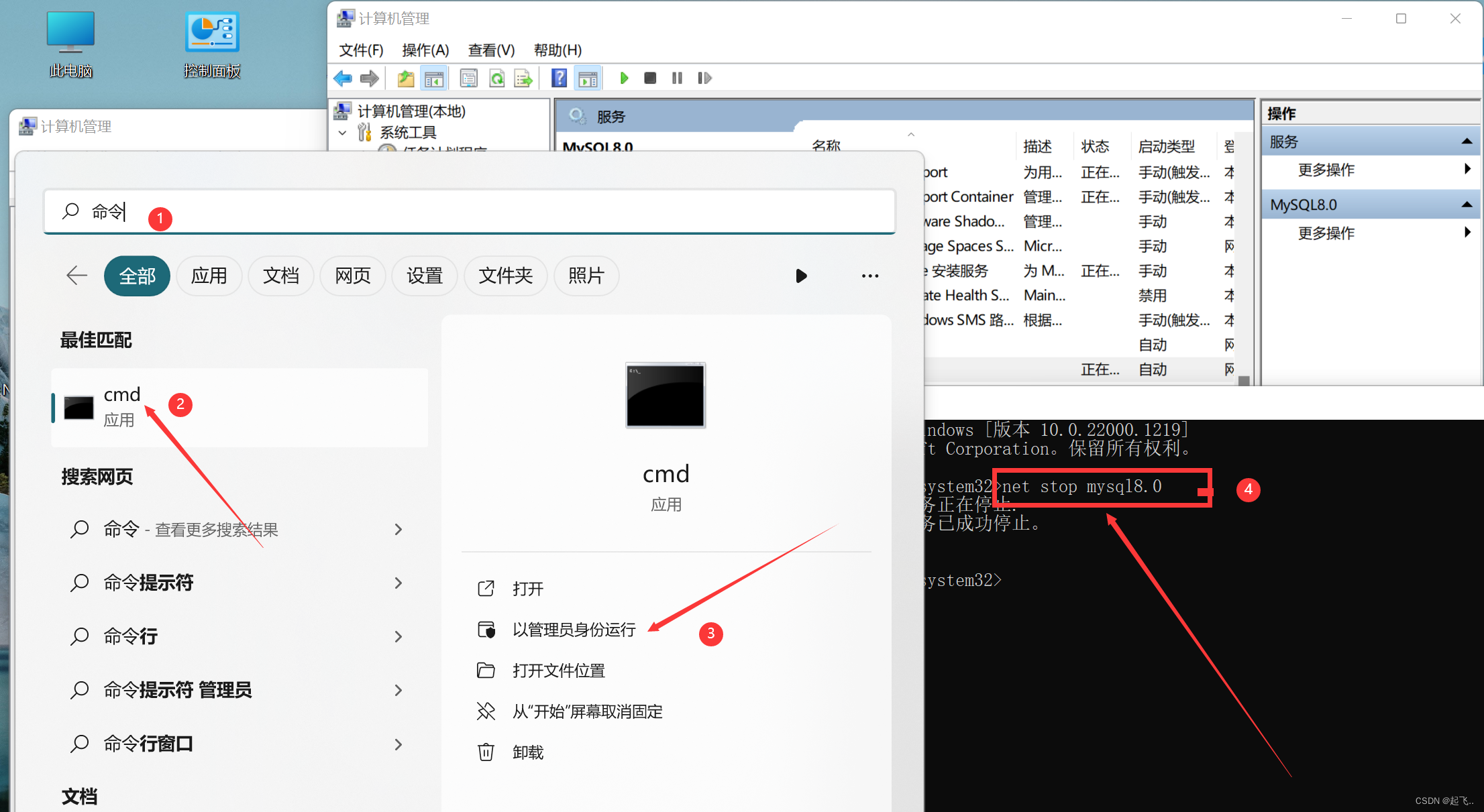
Task: Select the cmd best match result
Action: tap(240, 407)
